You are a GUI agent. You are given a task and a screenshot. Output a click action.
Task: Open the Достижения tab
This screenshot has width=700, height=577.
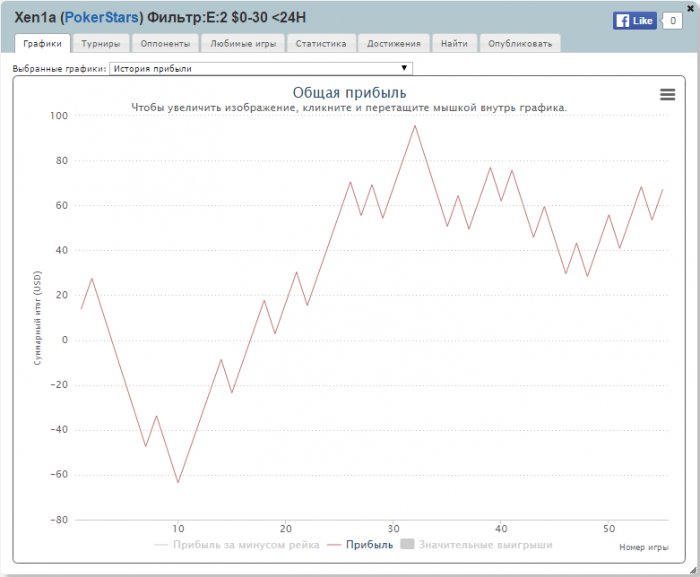[x=394, y=44]
